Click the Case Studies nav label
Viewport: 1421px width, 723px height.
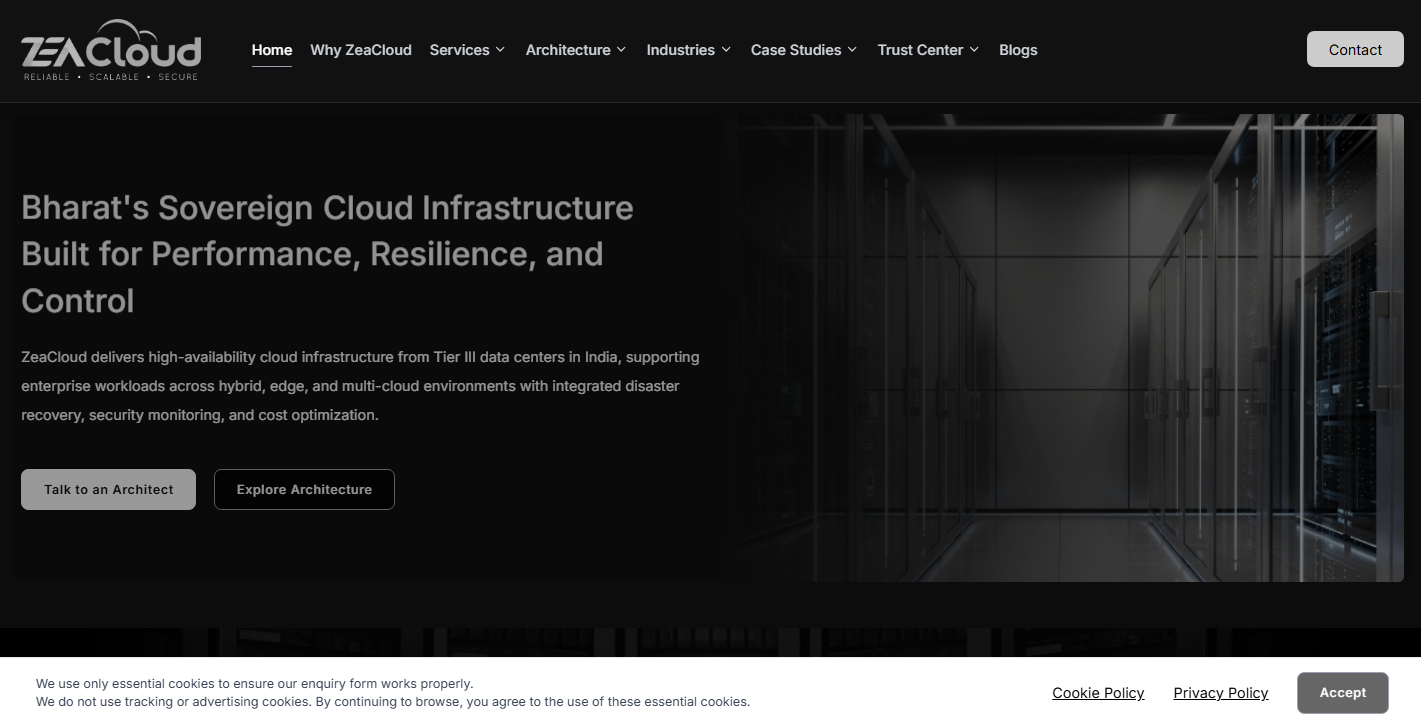pyautogui.click(x=796, y=50)
